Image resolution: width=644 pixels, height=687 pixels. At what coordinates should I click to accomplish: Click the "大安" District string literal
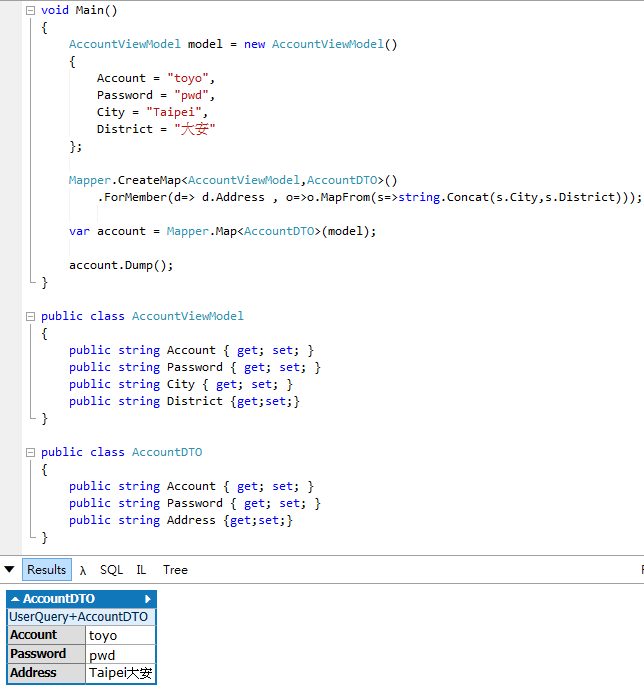195,129
